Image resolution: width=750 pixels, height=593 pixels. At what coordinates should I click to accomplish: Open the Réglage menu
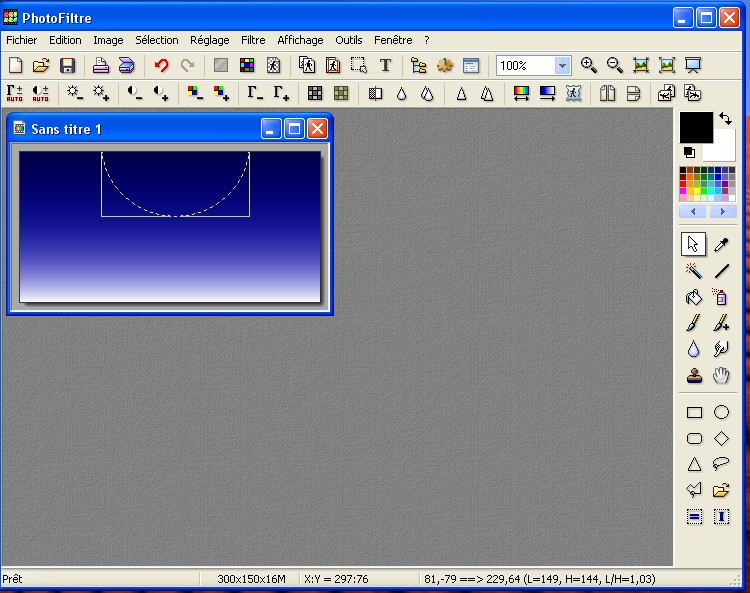tap(210, 40)
